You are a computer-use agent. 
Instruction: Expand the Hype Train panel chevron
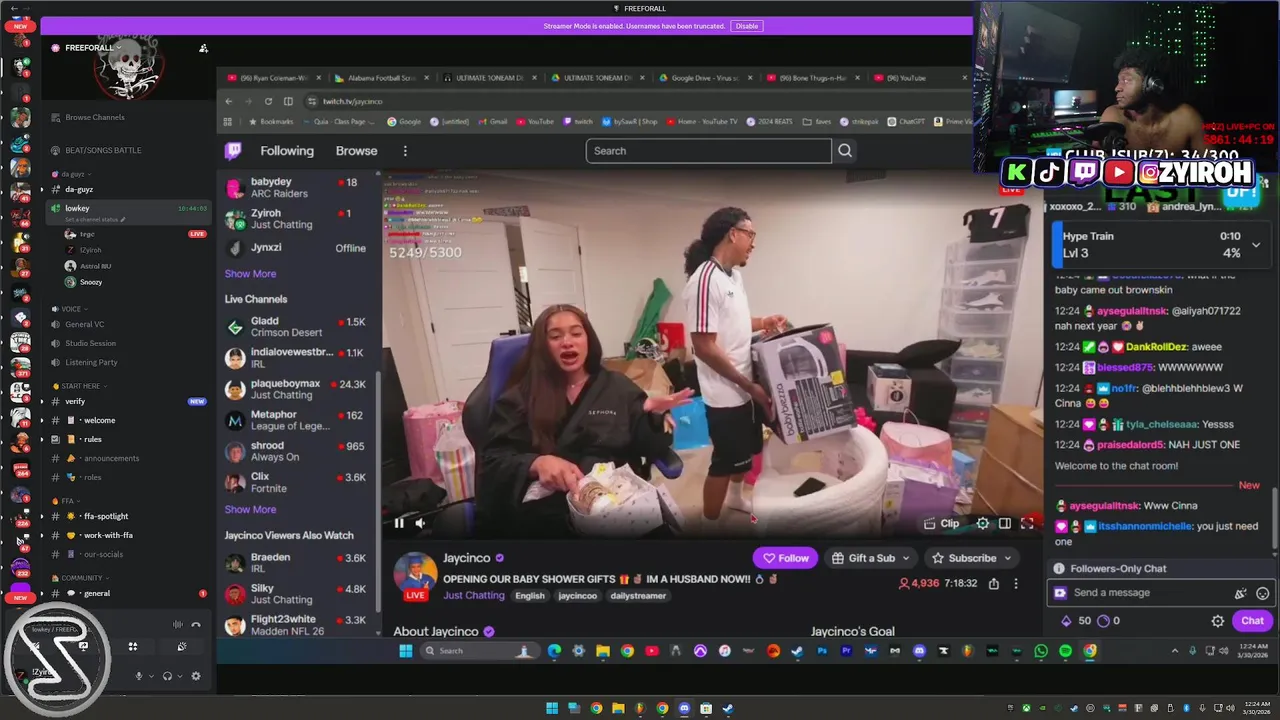[x=1256, y=244]
